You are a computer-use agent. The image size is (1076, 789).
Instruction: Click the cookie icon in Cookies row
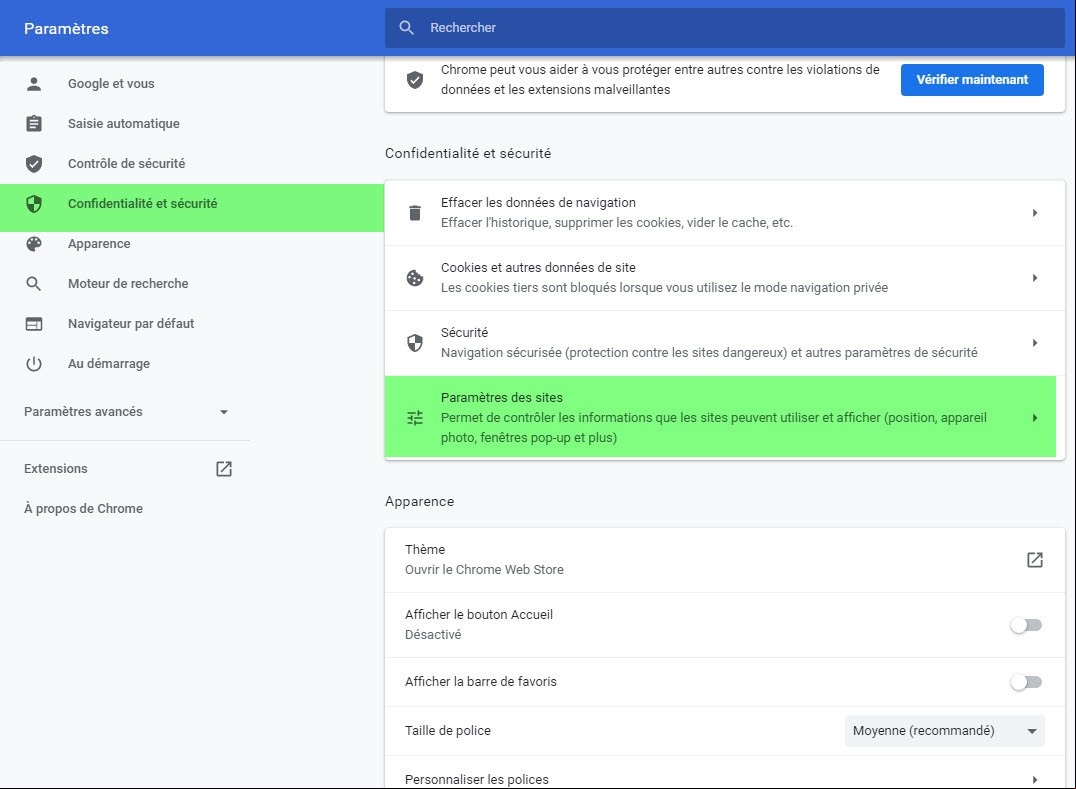tap(415, 278)
